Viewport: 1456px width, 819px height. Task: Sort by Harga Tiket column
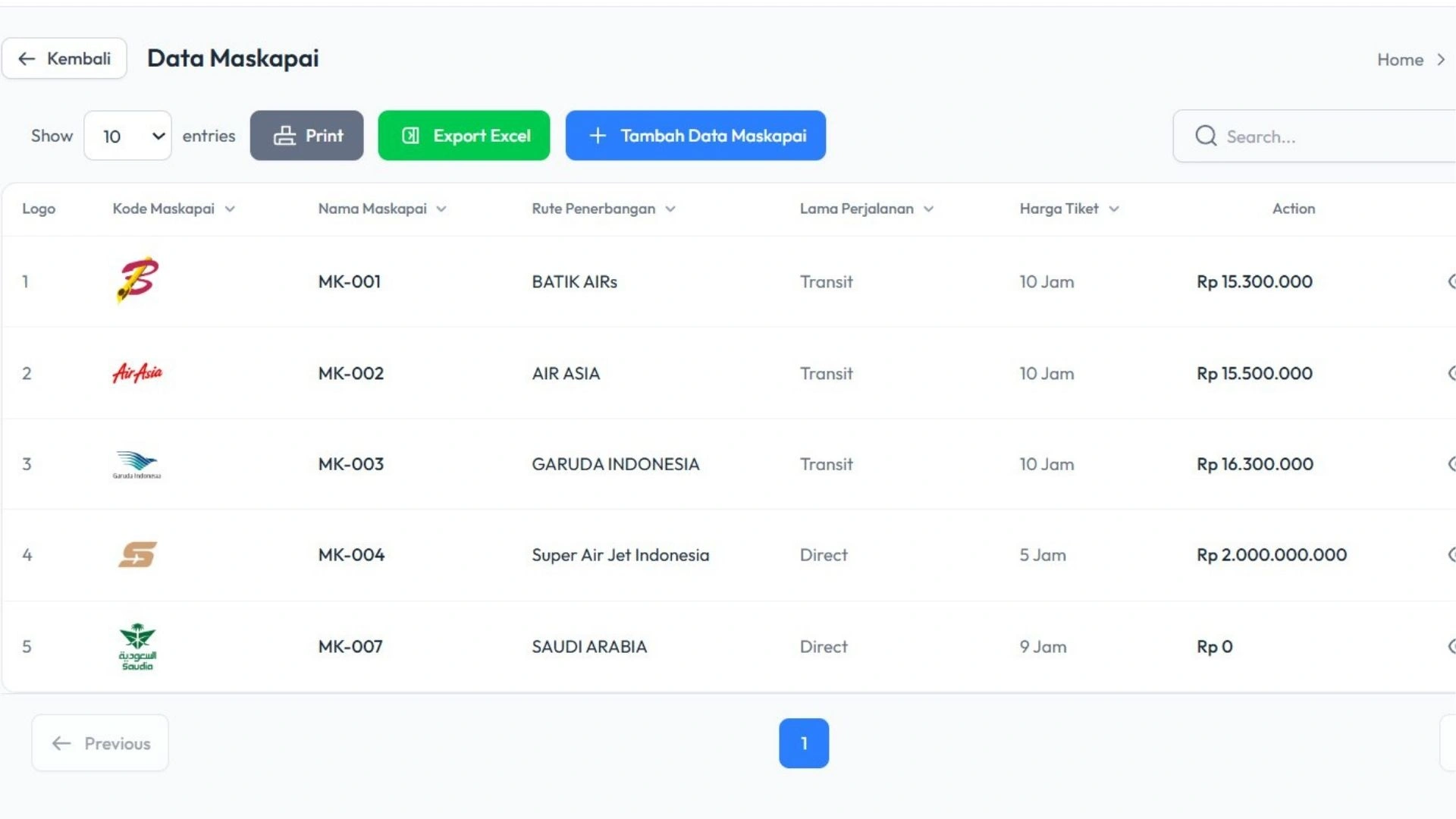coord(1113,209)
